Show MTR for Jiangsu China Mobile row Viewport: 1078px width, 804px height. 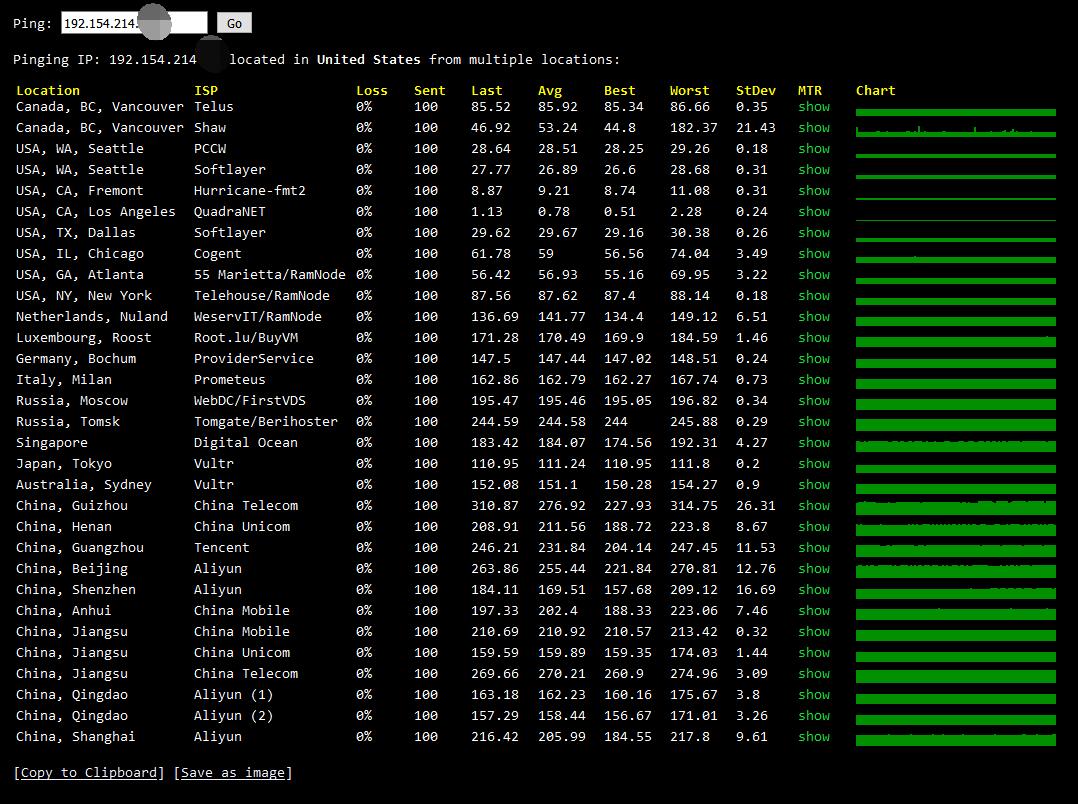tap(814, 631)
